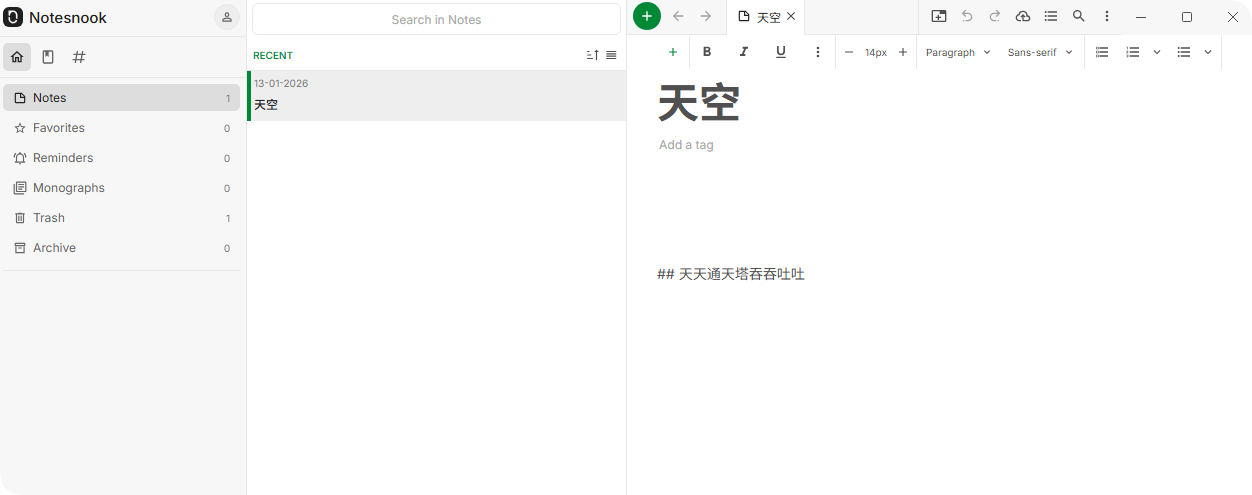Toggle the notes list view mode
This screenshot has height=495, width=1252.
tap(611, 56)
